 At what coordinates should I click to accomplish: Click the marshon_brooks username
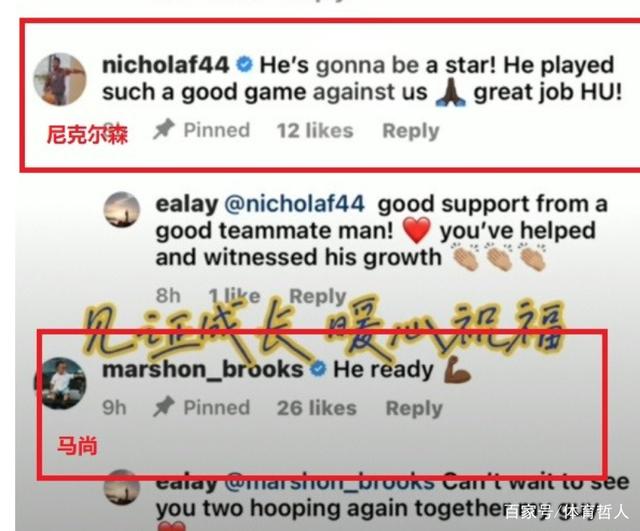tap(202, 369)
